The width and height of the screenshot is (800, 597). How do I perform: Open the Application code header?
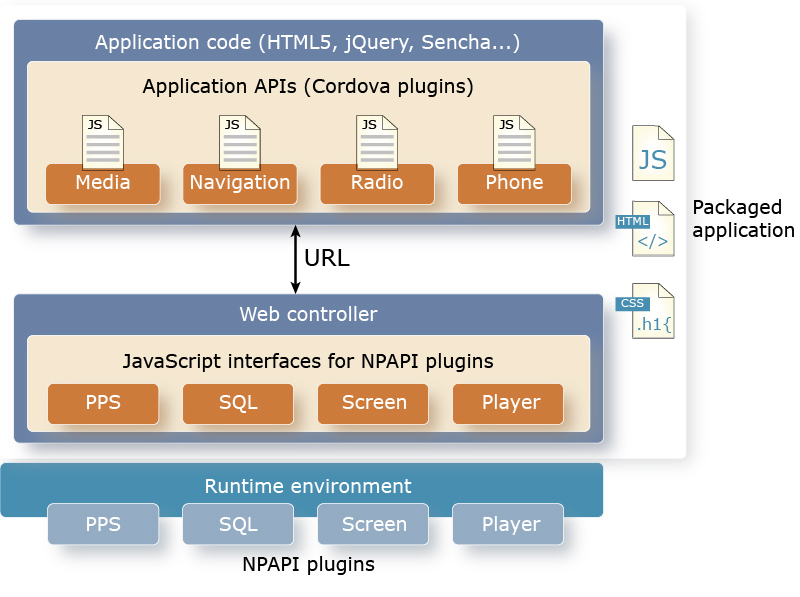click(307, 42)
